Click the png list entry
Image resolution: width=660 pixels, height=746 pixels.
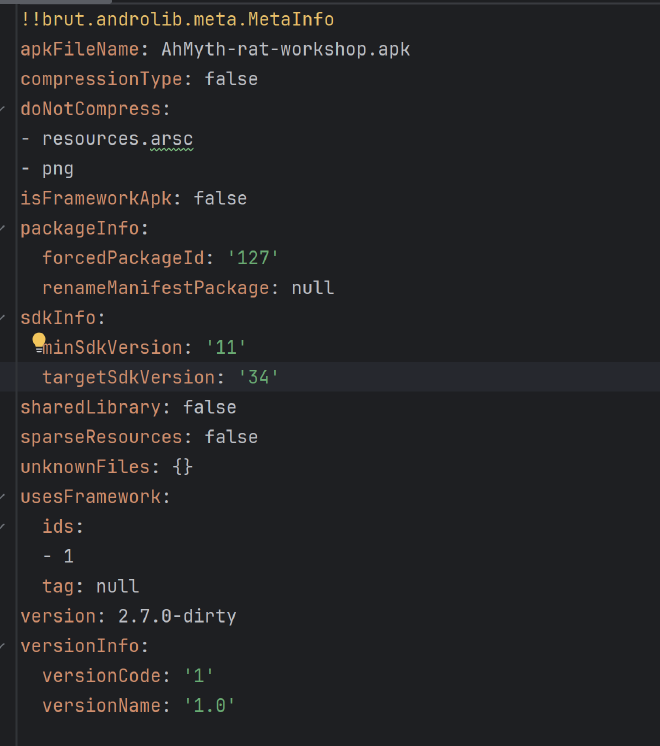pos(58,169)
